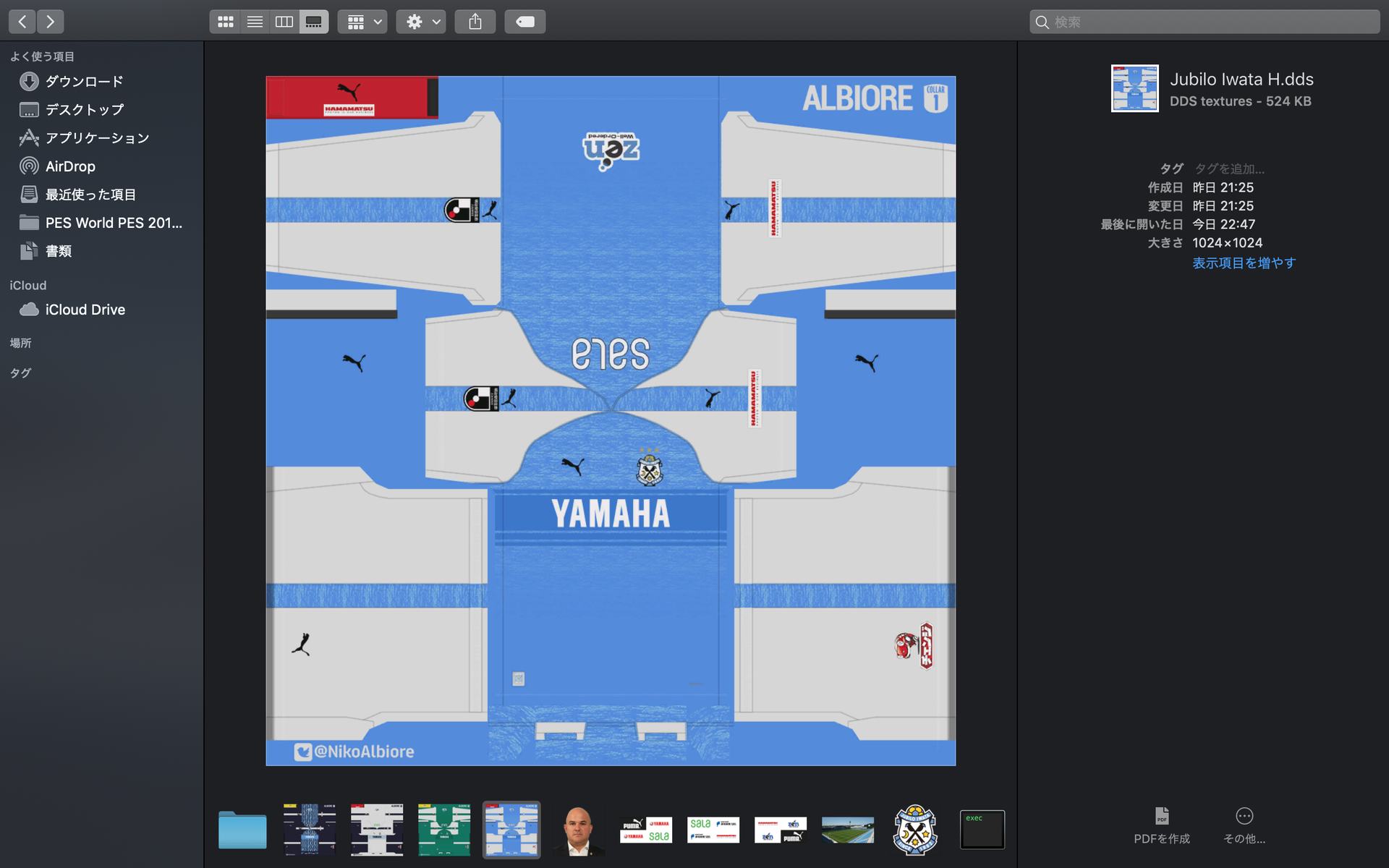
Task: Select the Puma Yamaha sala logos thumbnail
Action: tap(646, 830)
